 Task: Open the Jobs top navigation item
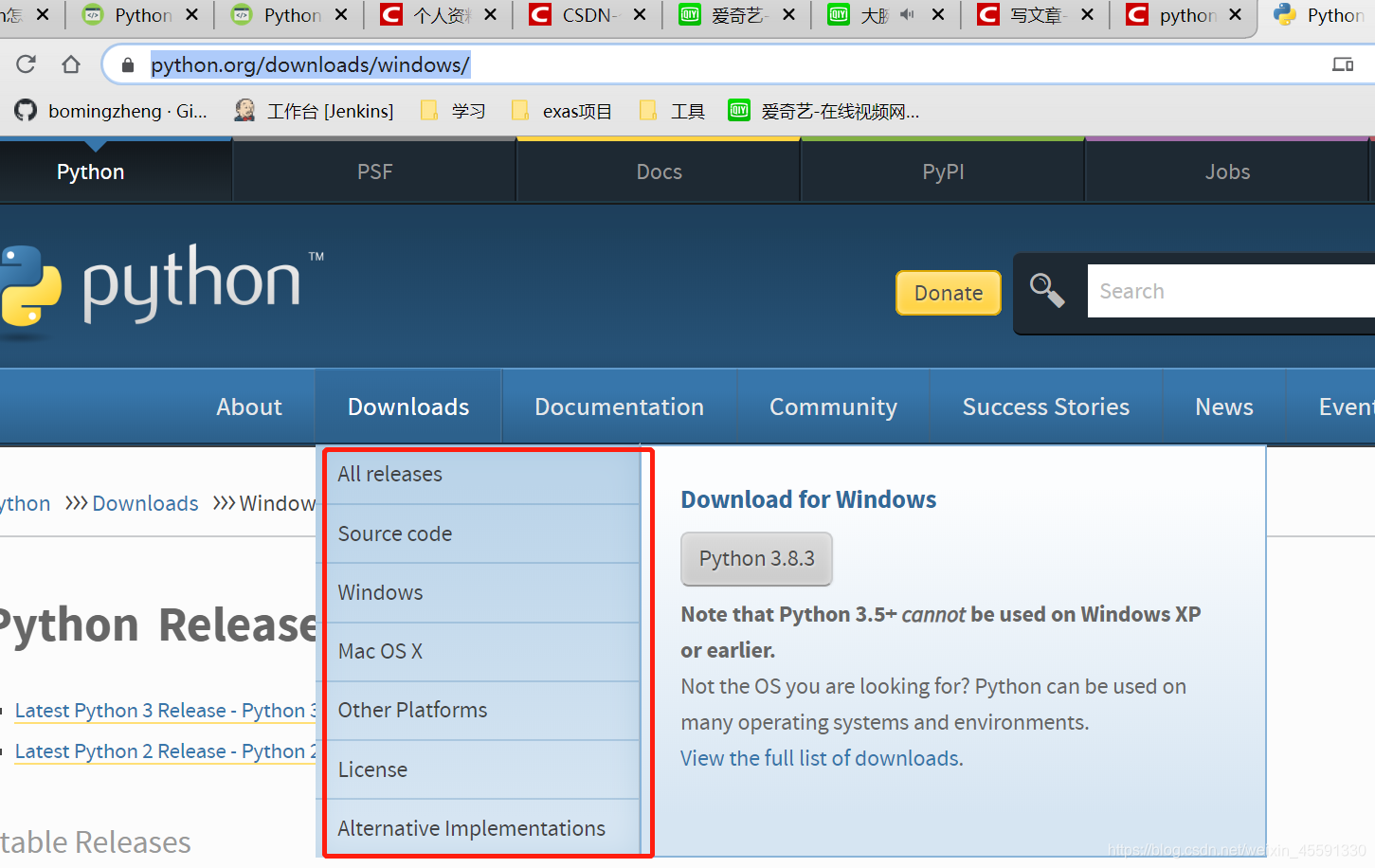(x=1227, y=172)
